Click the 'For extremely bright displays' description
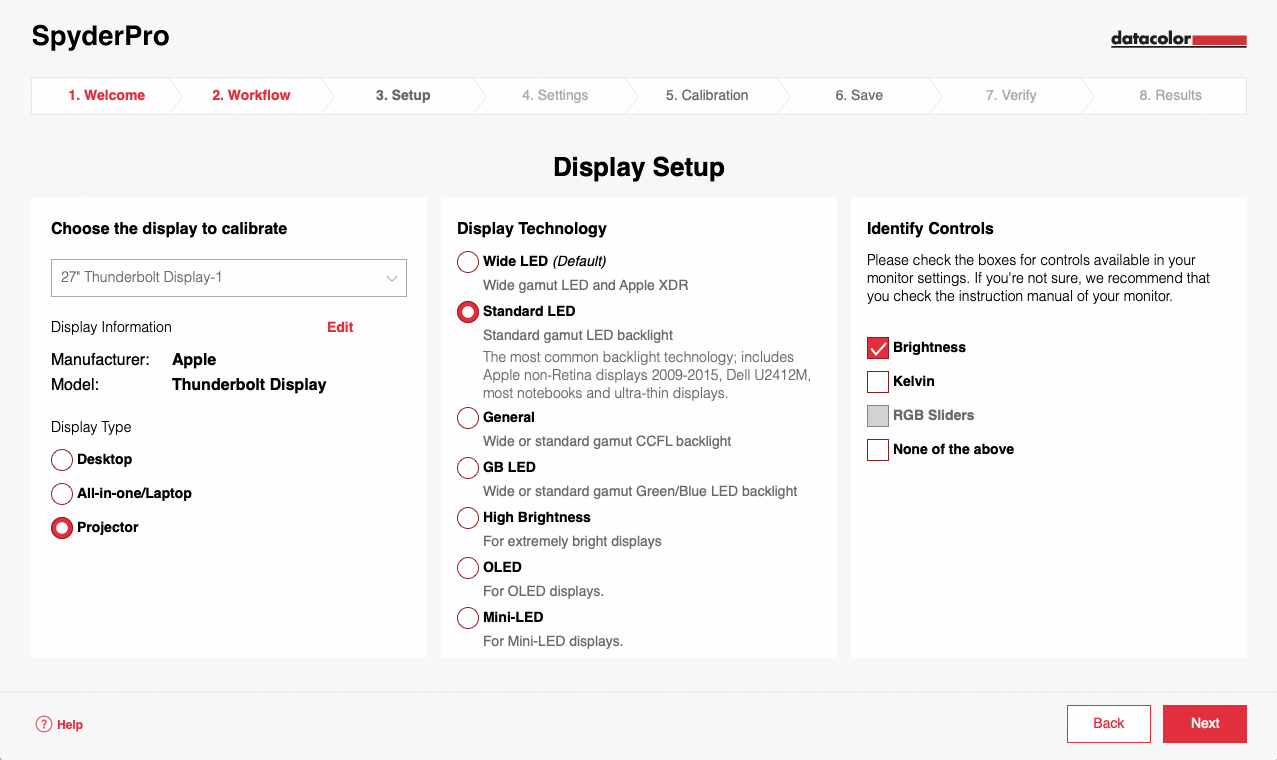This screenshot has width=1277, height=760. point(572,542)
